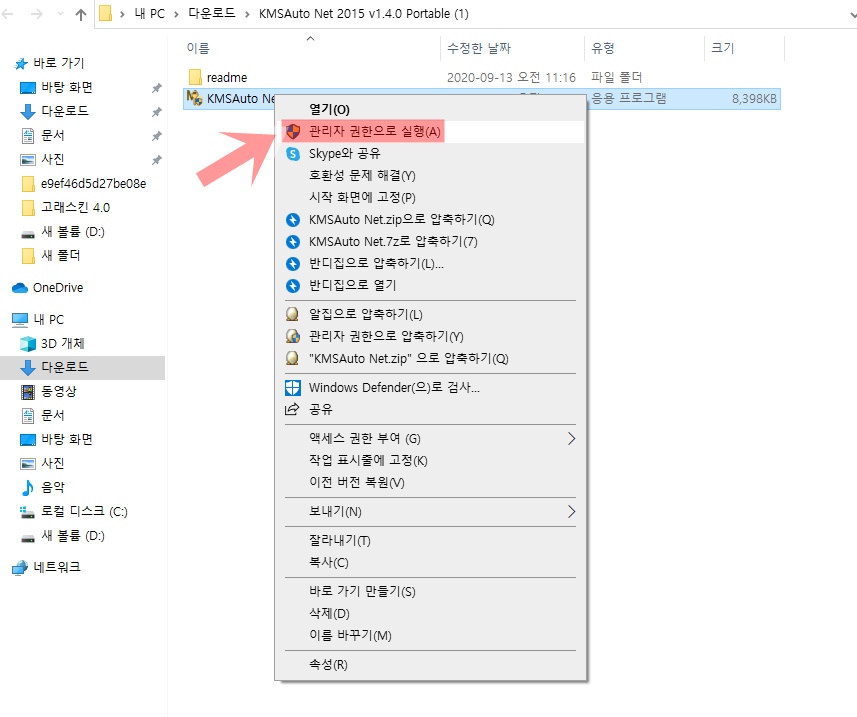Sort by the 유형 column header

coord(603,48)
